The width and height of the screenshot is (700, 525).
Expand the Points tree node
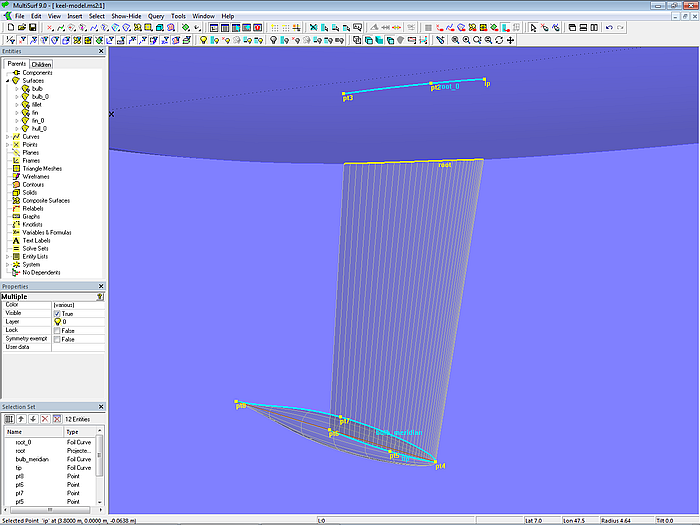(x=8, y=144)
